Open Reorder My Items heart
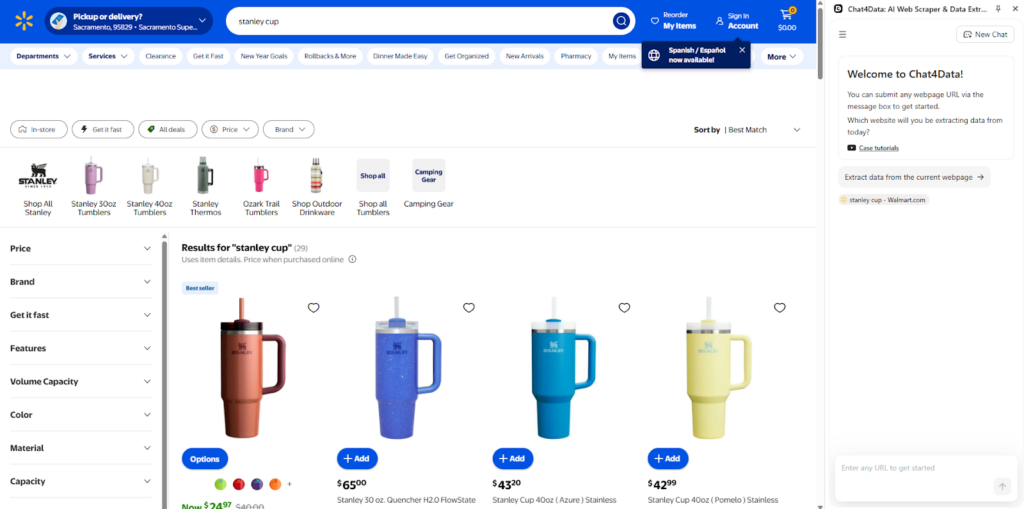Viewport: 1024px width, 509px height. 654,21
